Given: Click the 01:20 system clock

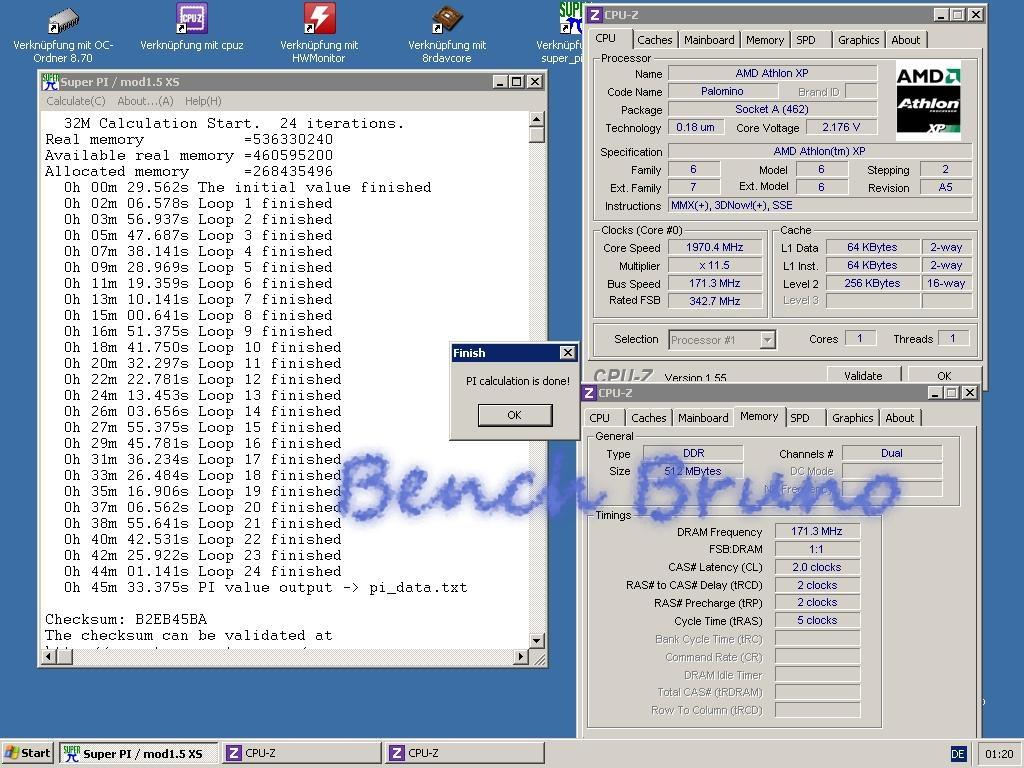Looking at the screenshot, I should click(999, 754).
